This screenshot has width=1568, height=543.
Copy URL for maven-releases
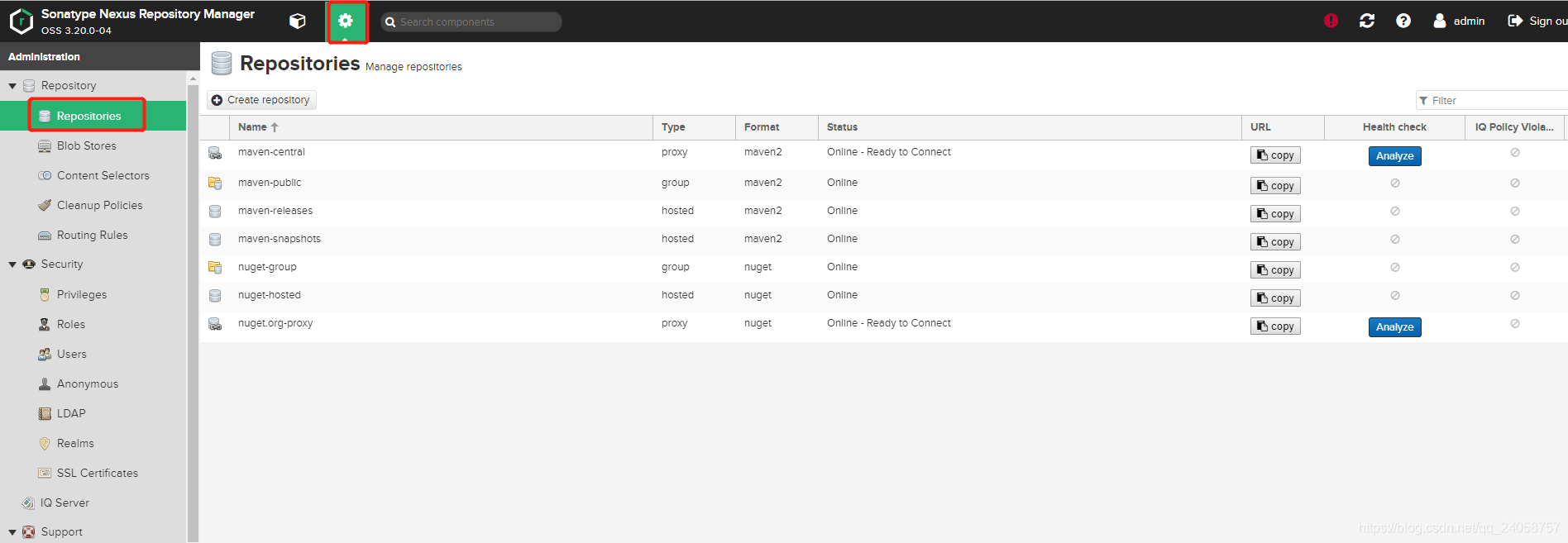[1275, 214]
